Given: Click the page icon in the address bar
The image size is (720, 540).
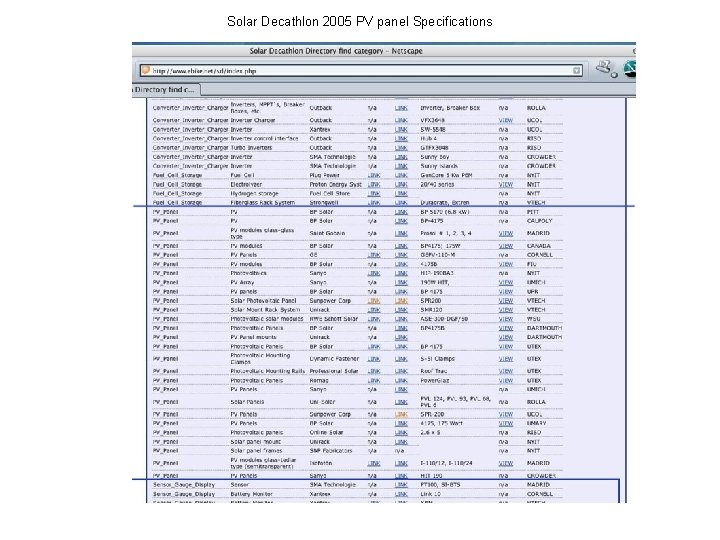Looking at the screenshot, I should pyautogui.click(x=146, y=70).
